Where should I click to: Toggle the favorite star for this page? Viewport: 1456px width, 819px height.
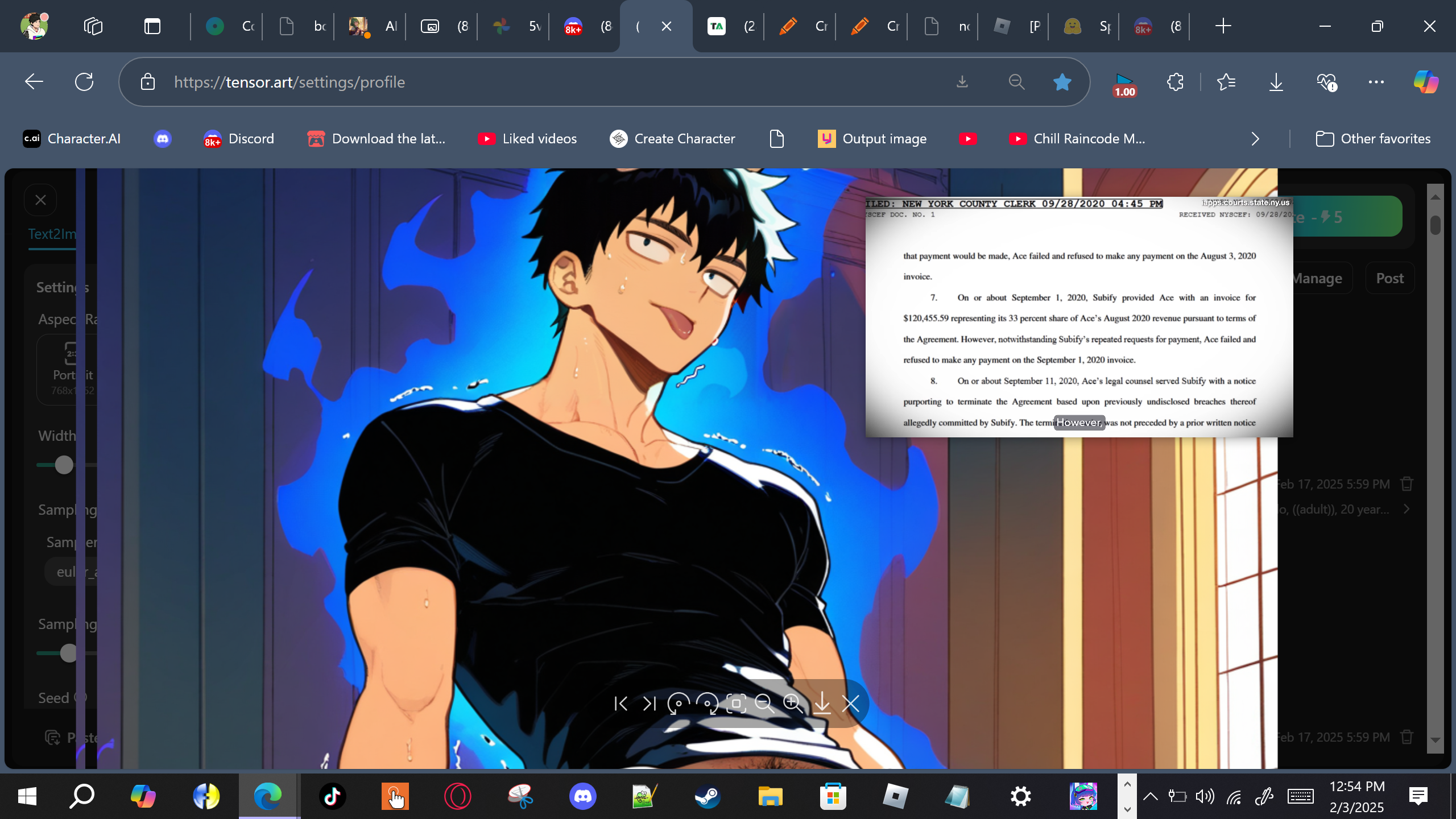point(1062,82)
